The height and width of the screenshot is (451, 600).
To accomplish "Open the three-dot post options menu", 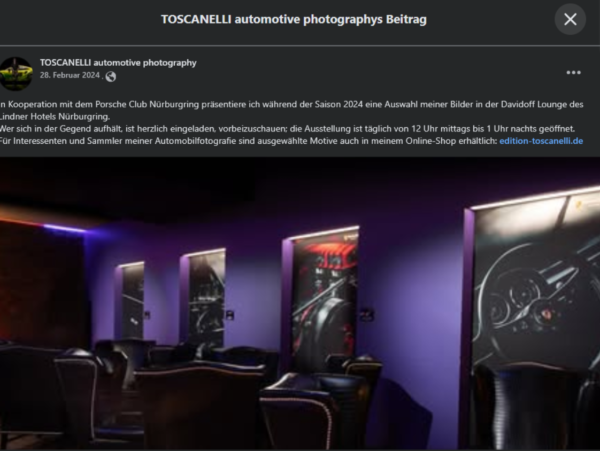I will point(573,72).
